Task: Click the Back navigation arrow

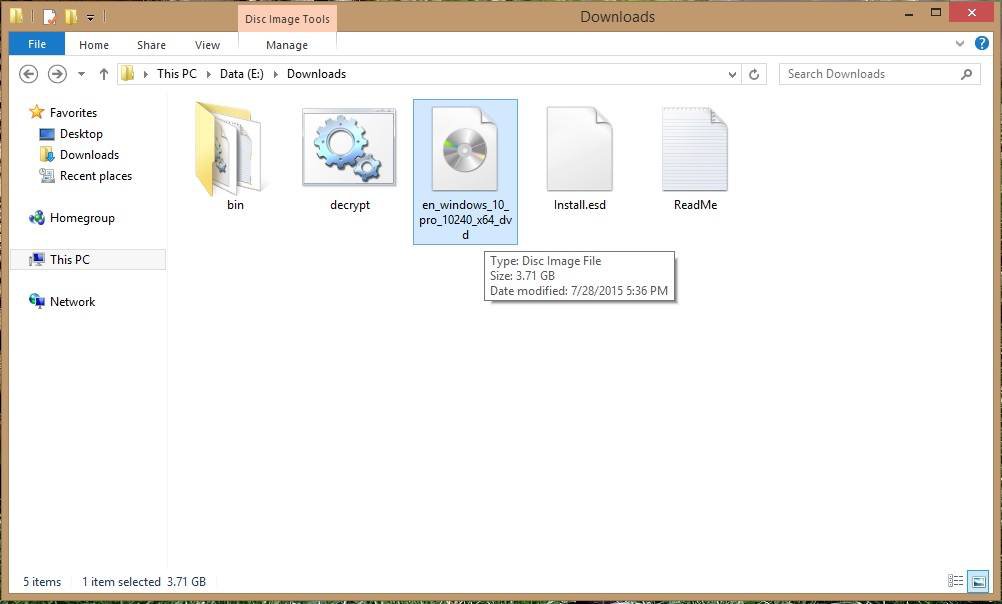Action: [28, 74]
